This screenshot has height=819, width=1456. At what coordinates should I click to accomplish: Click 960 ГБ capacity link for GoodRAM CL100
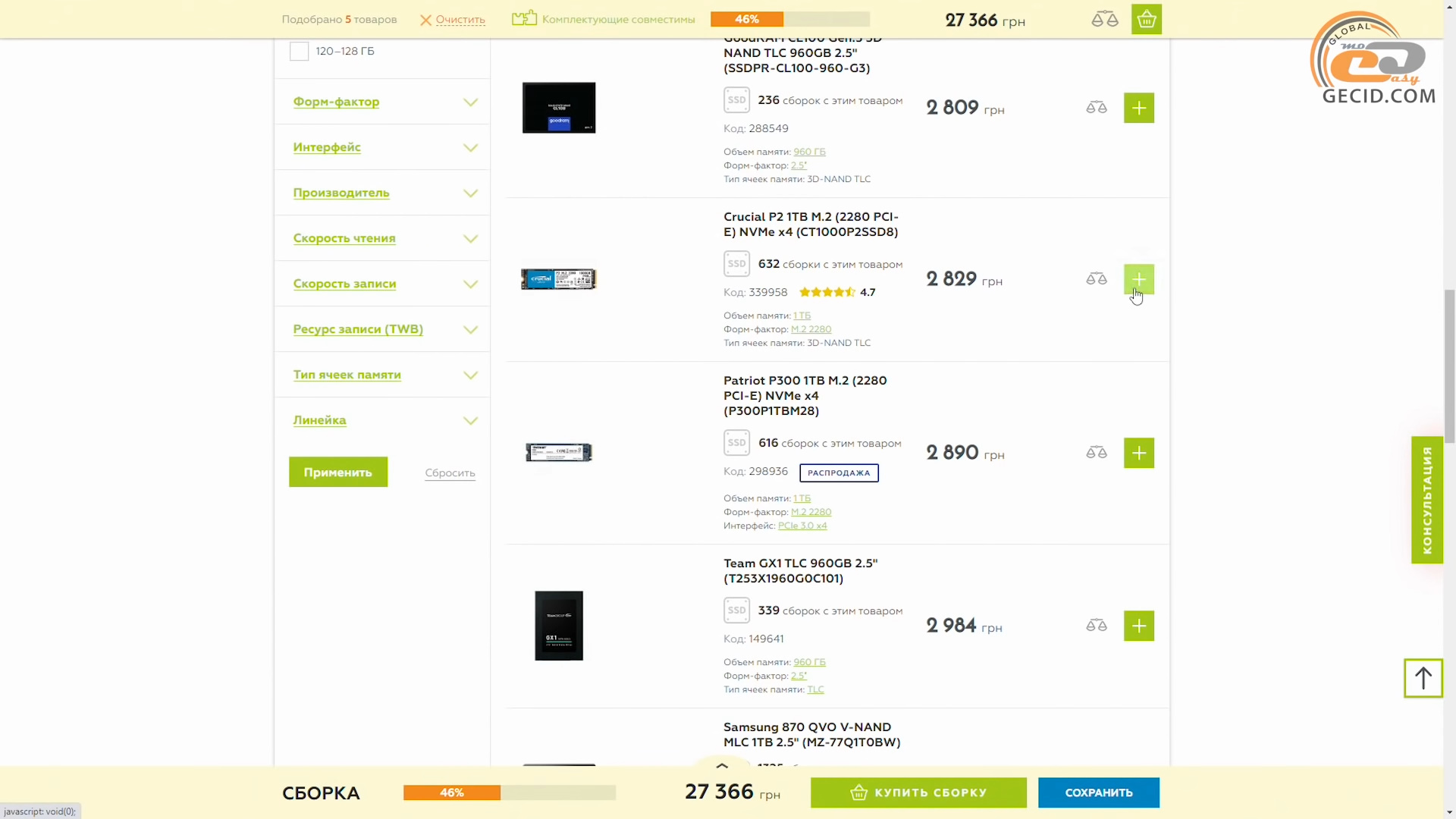click(x=809, y=152)
